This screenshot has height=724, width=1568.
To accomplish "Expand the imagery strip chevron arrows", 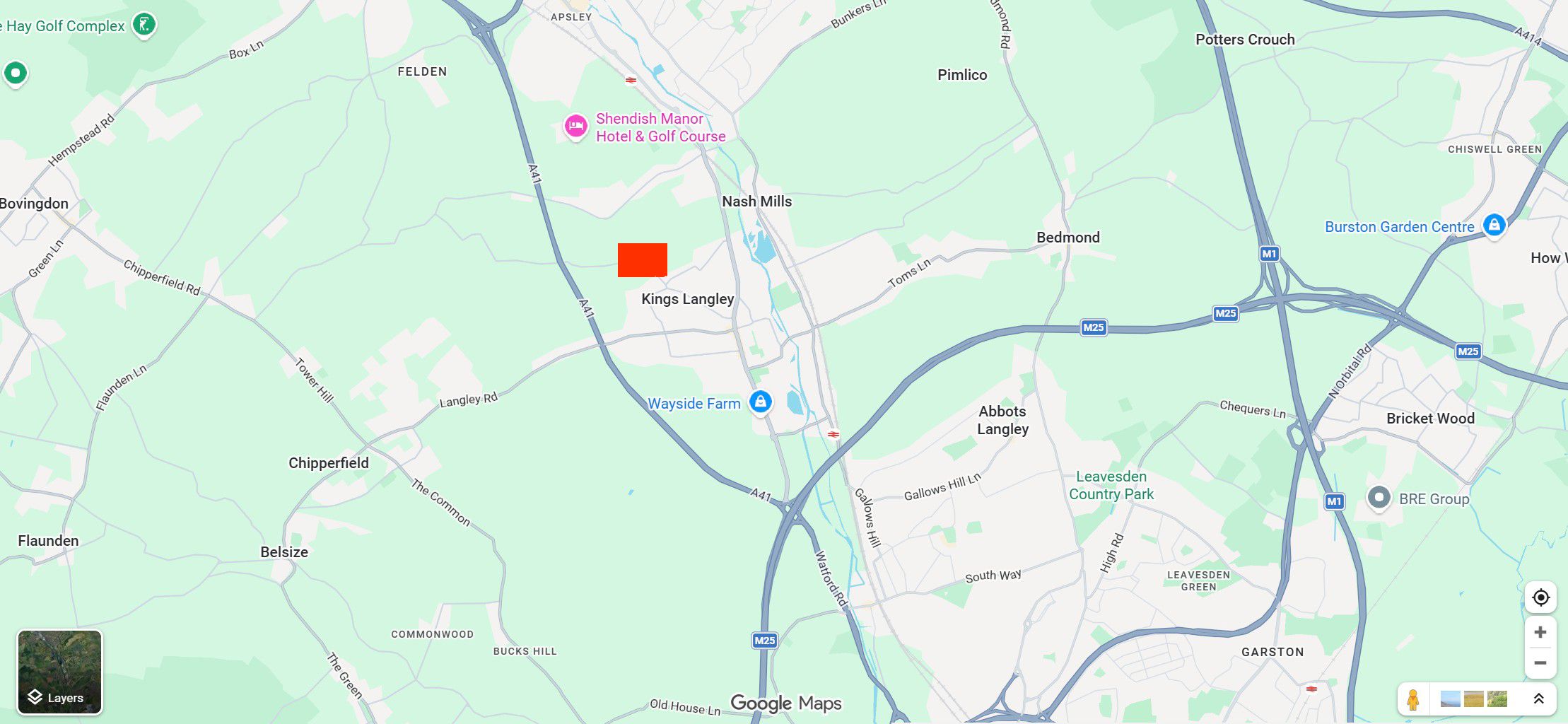I will tap(1538, 699).
